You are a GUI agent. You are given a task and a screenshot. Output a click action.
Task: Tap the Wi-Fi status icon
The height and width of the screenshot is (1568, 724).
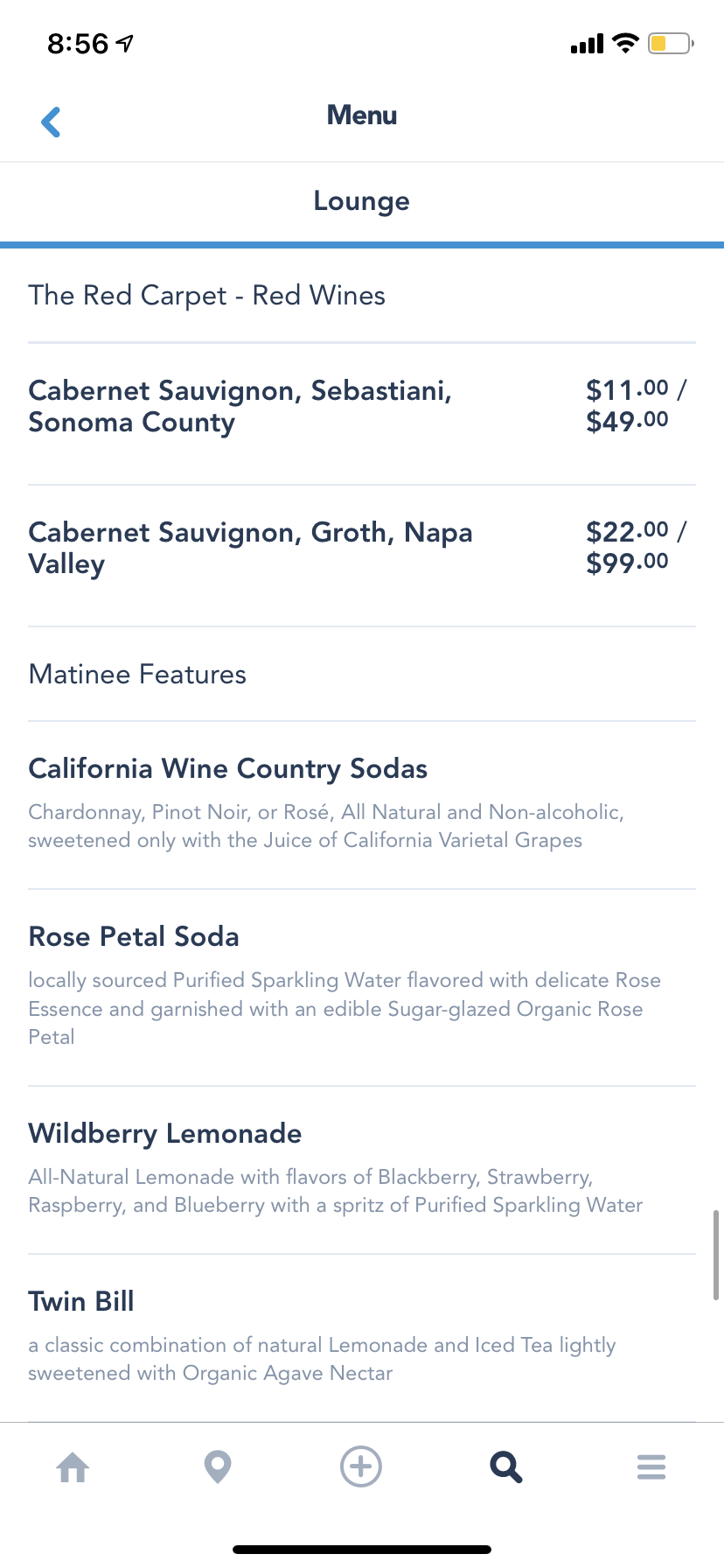click(626, 43)
